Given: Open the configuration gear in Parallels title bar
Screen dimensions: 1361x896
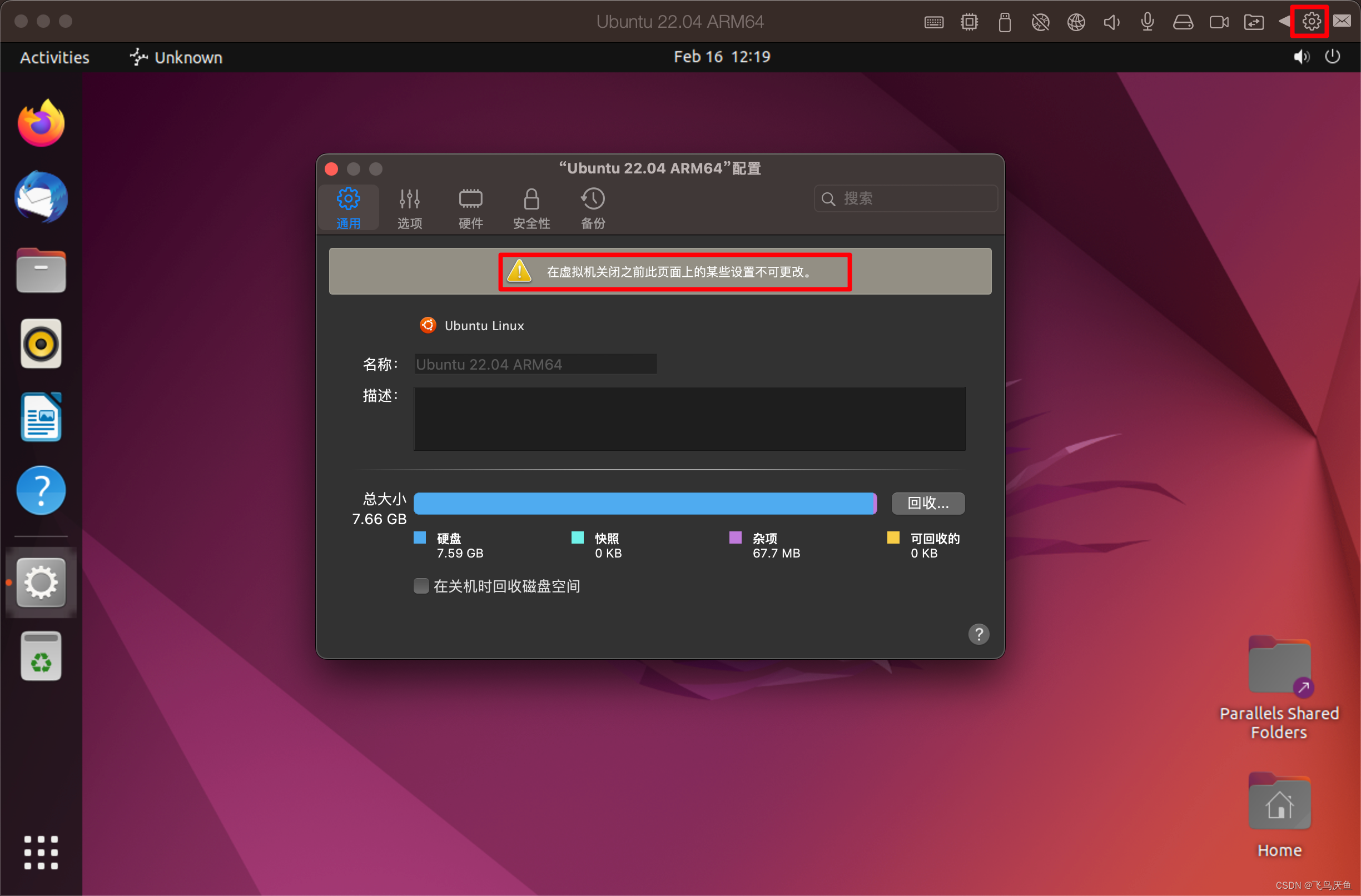Looking at the screenshot, I should click(x=1312, y=22).
